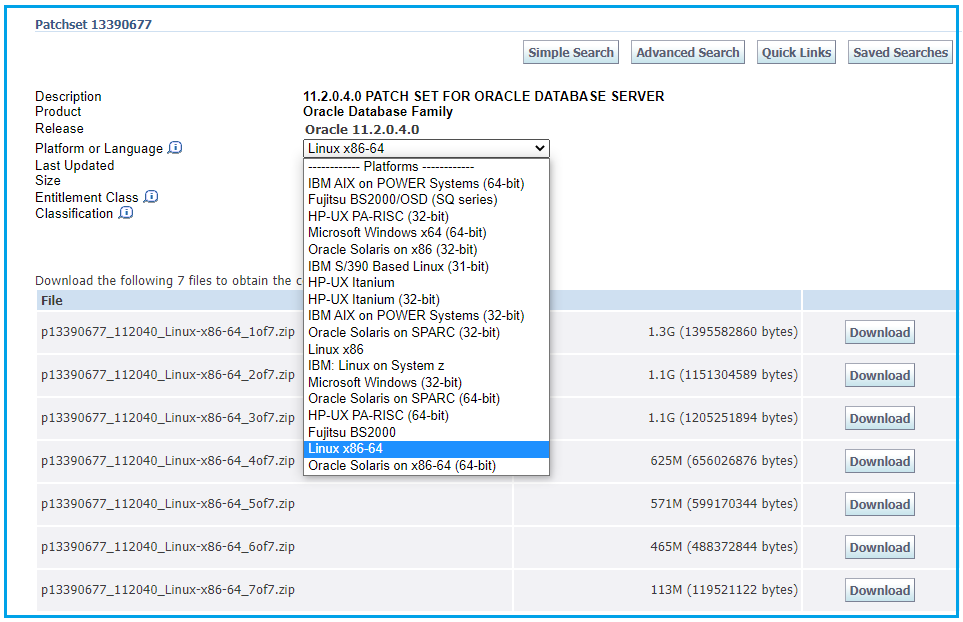Image resolution: width=963 pixels, height=622 pixels.
Task: Select IBM: Linux on System z
Action: [x=426, y=365]
